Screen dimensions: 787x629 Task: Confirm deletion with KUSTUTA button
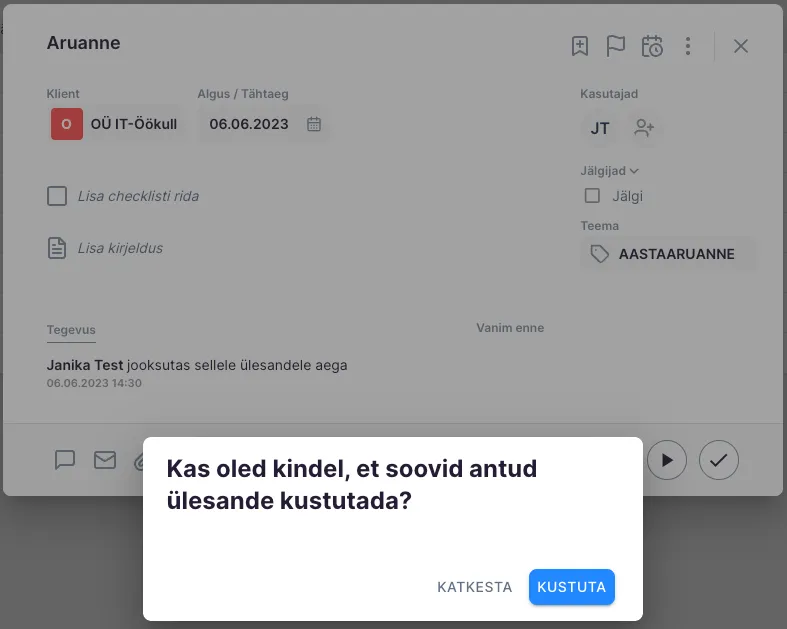(x=571, y=587)
